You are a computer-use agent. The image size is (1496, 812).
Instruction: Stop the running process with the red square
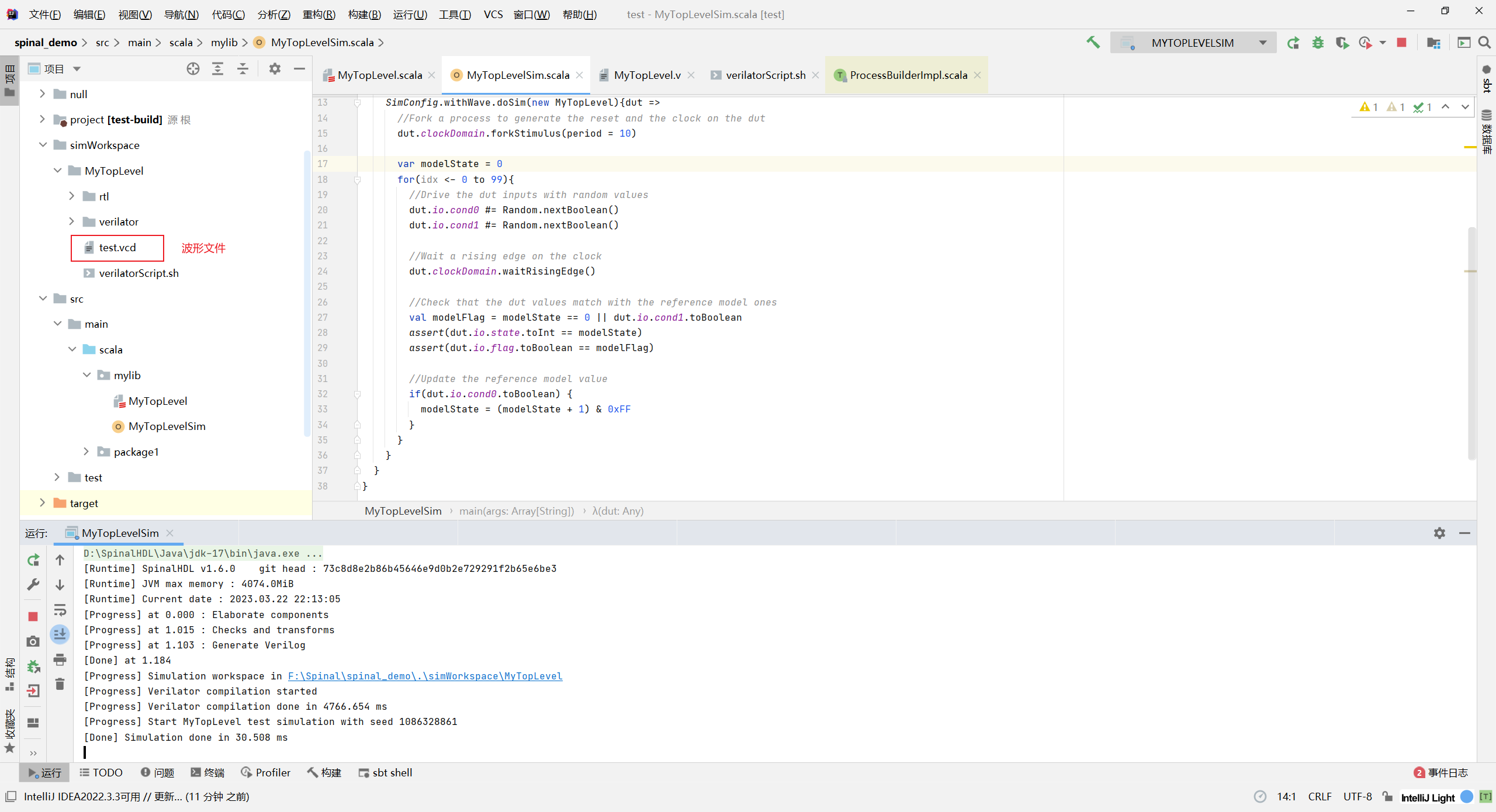pos(1401,43)
